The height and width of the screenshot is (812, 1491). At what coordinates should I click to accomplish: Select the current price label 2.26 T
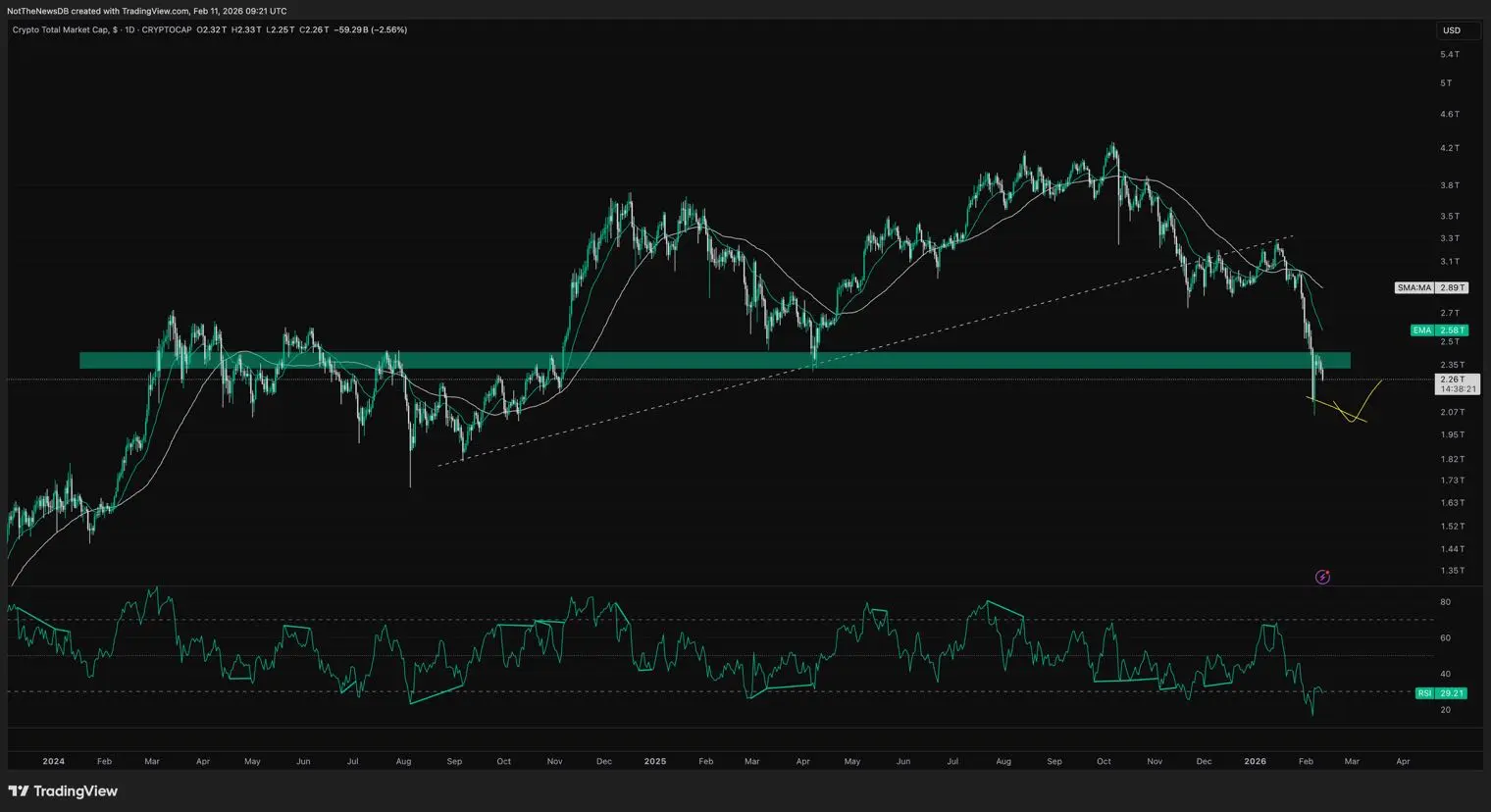click(1452, 380)
